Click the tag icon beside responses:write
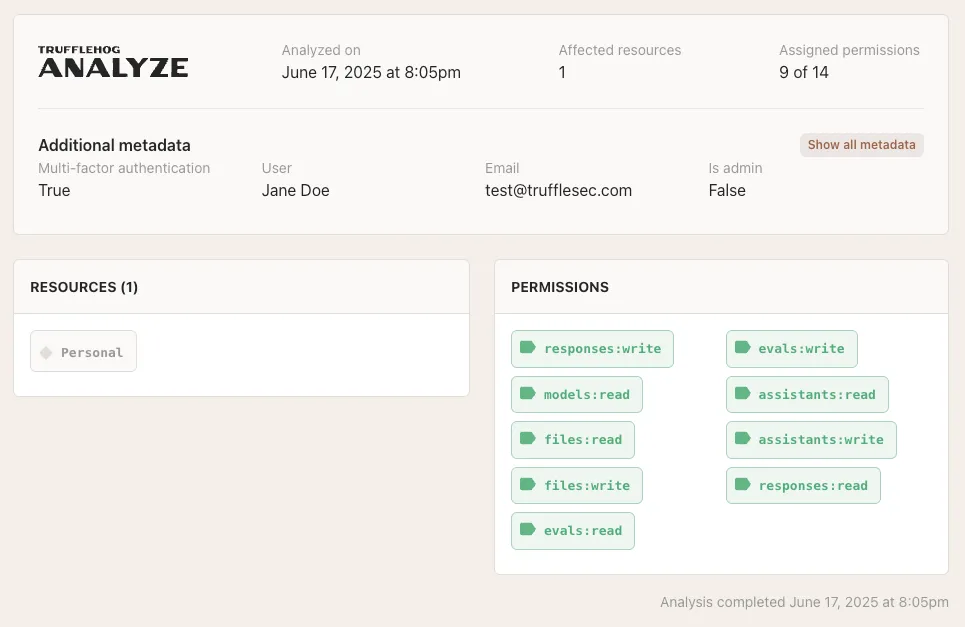 [x=527, y=348]
